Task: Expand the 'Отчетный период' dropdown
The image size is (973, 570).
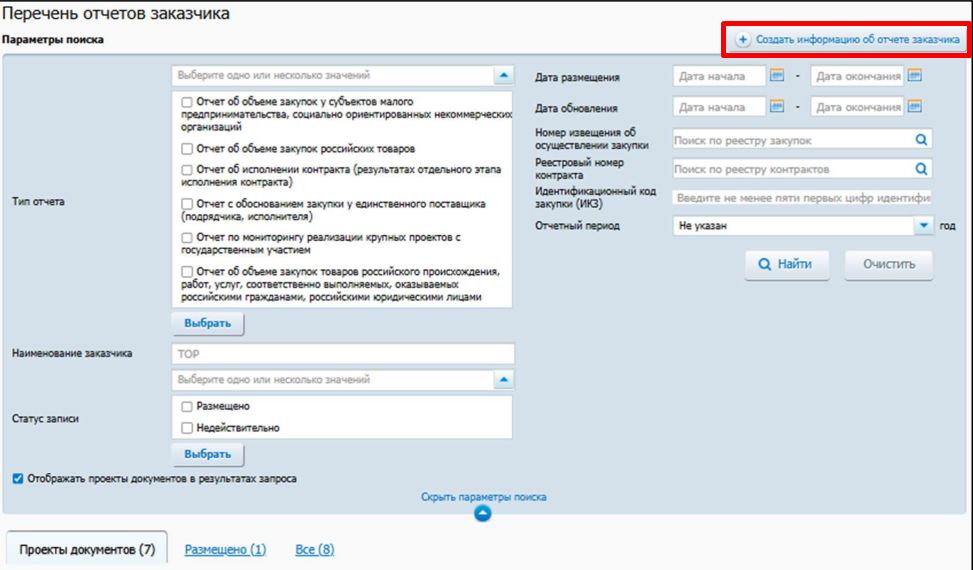Action: click(923, 226)
